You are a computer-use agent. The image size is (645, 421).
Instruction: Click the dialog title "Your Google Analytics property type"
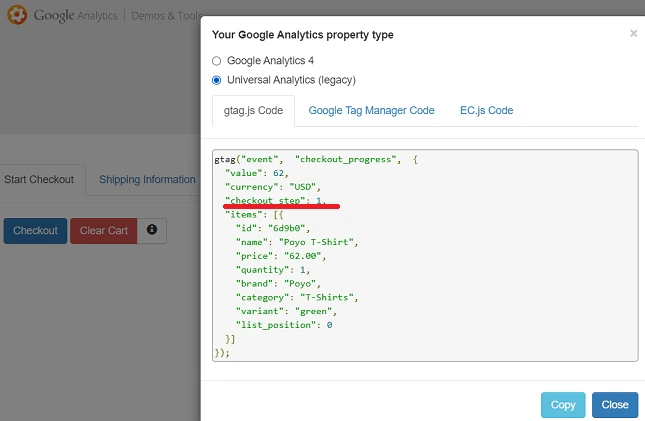coord(302,35)
